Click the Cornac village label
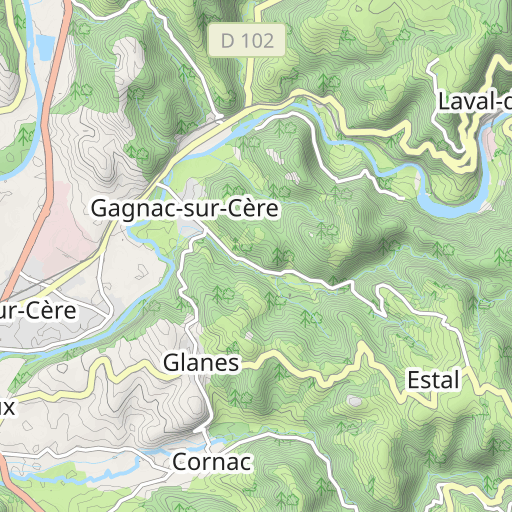This screenshot has height=512, width=512. (212, 462)
